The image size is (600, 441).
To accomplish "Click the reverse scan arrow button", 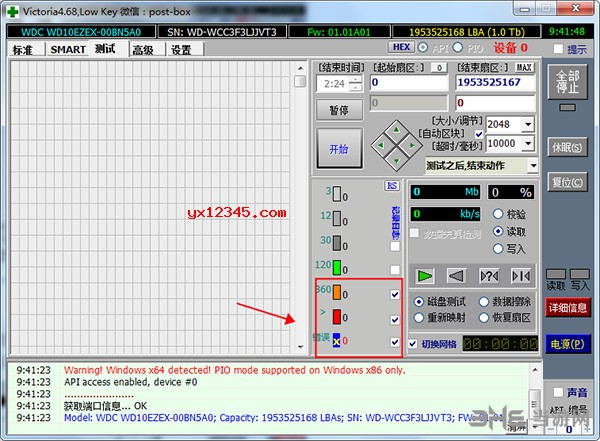I will (x=457, y=276).
